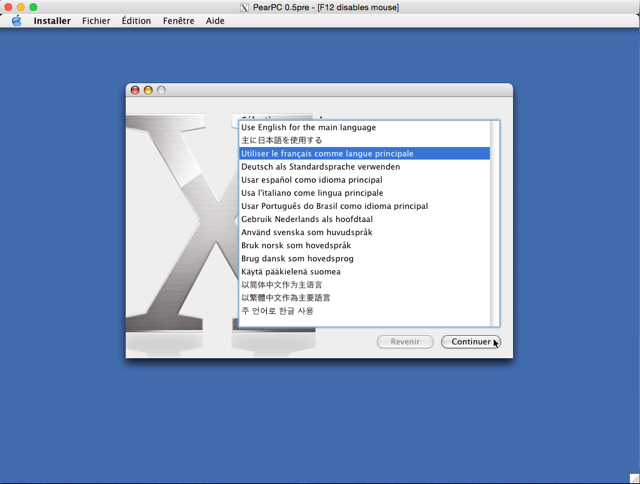Open the Fichier menu

click(x=96, y=21)
